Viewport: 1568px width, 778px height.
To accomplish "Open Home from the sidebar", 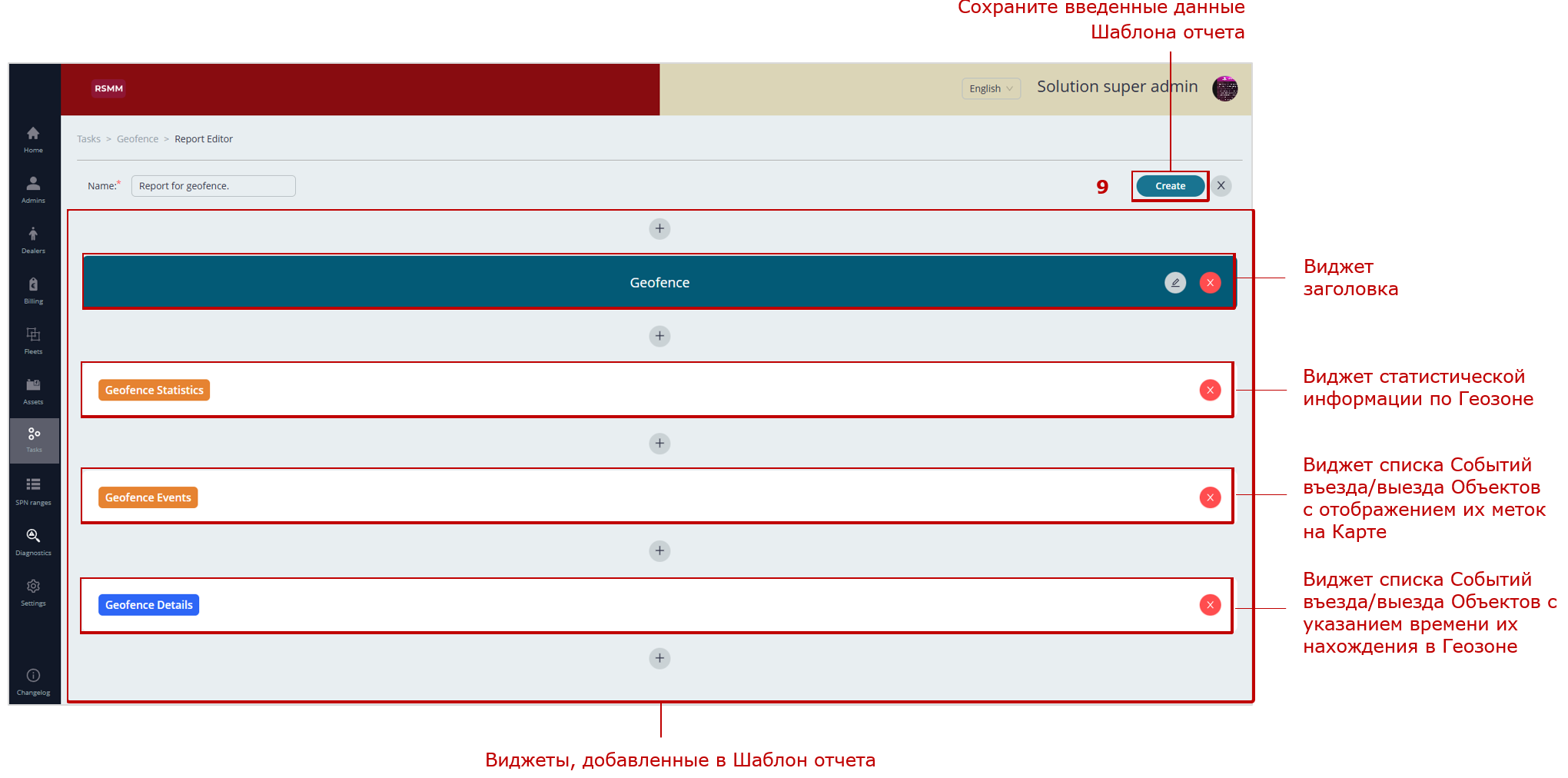I will [x=33, y=138].
